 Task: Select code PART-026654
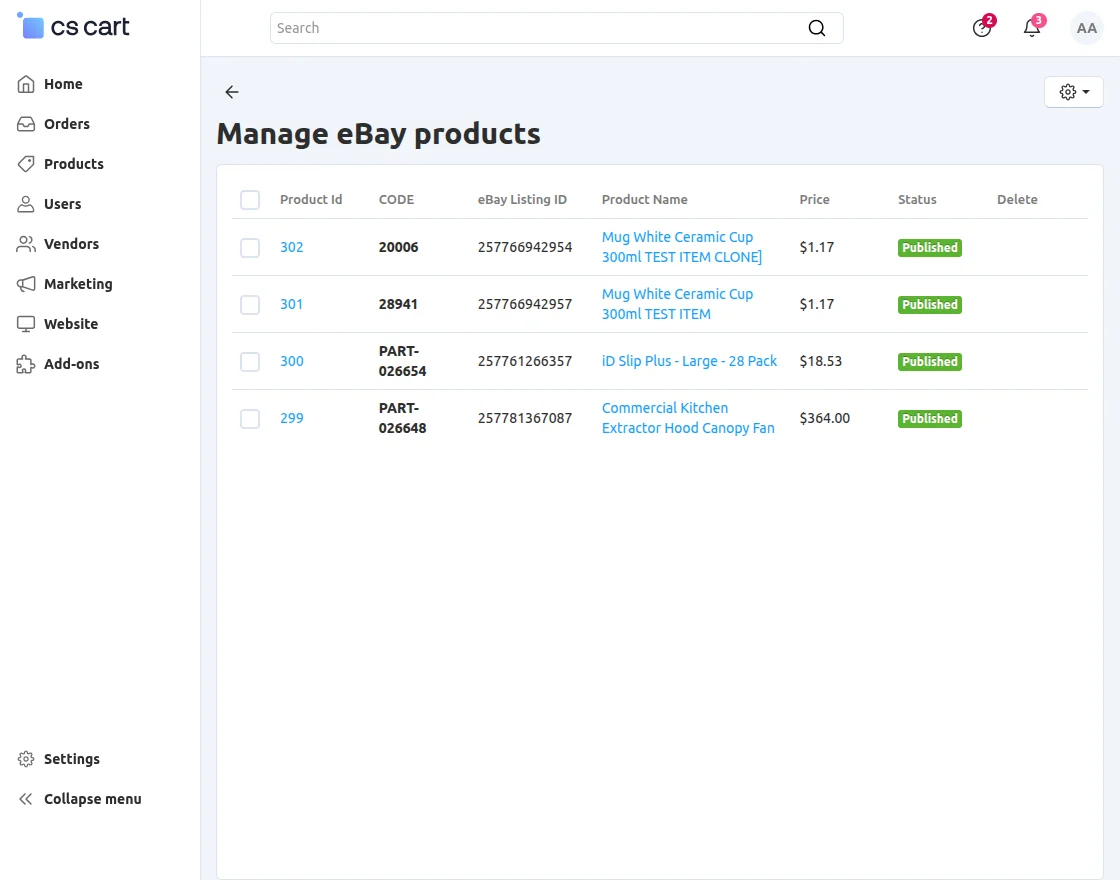[402, 361]
